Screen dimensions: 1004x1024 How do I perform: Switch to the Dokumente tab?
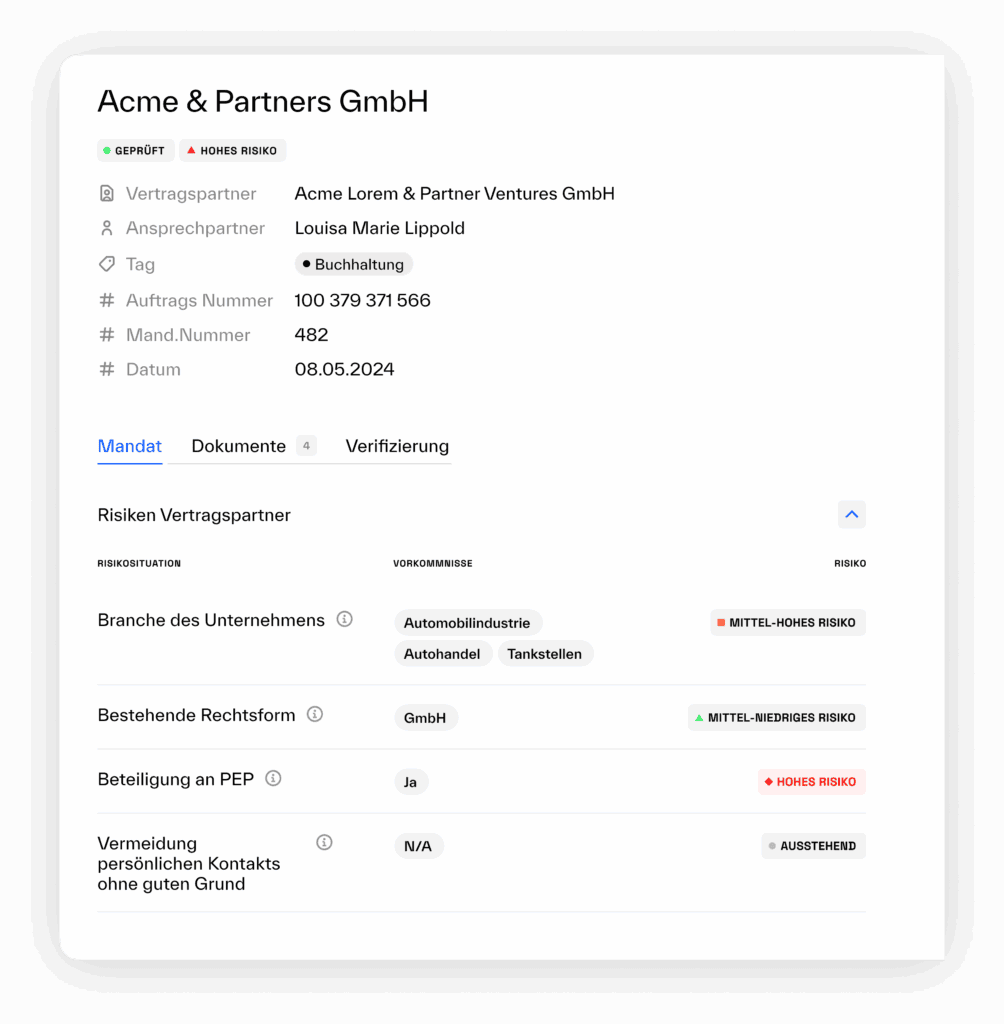(238, 446)
